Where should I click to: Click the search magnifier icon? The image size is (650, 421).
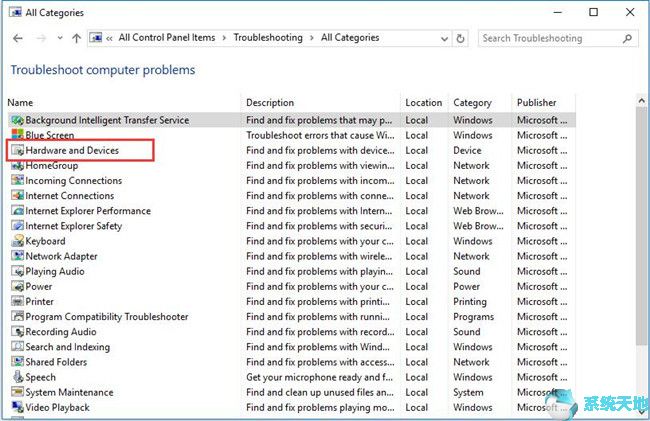pyautogui.click(x=627, y=39)
